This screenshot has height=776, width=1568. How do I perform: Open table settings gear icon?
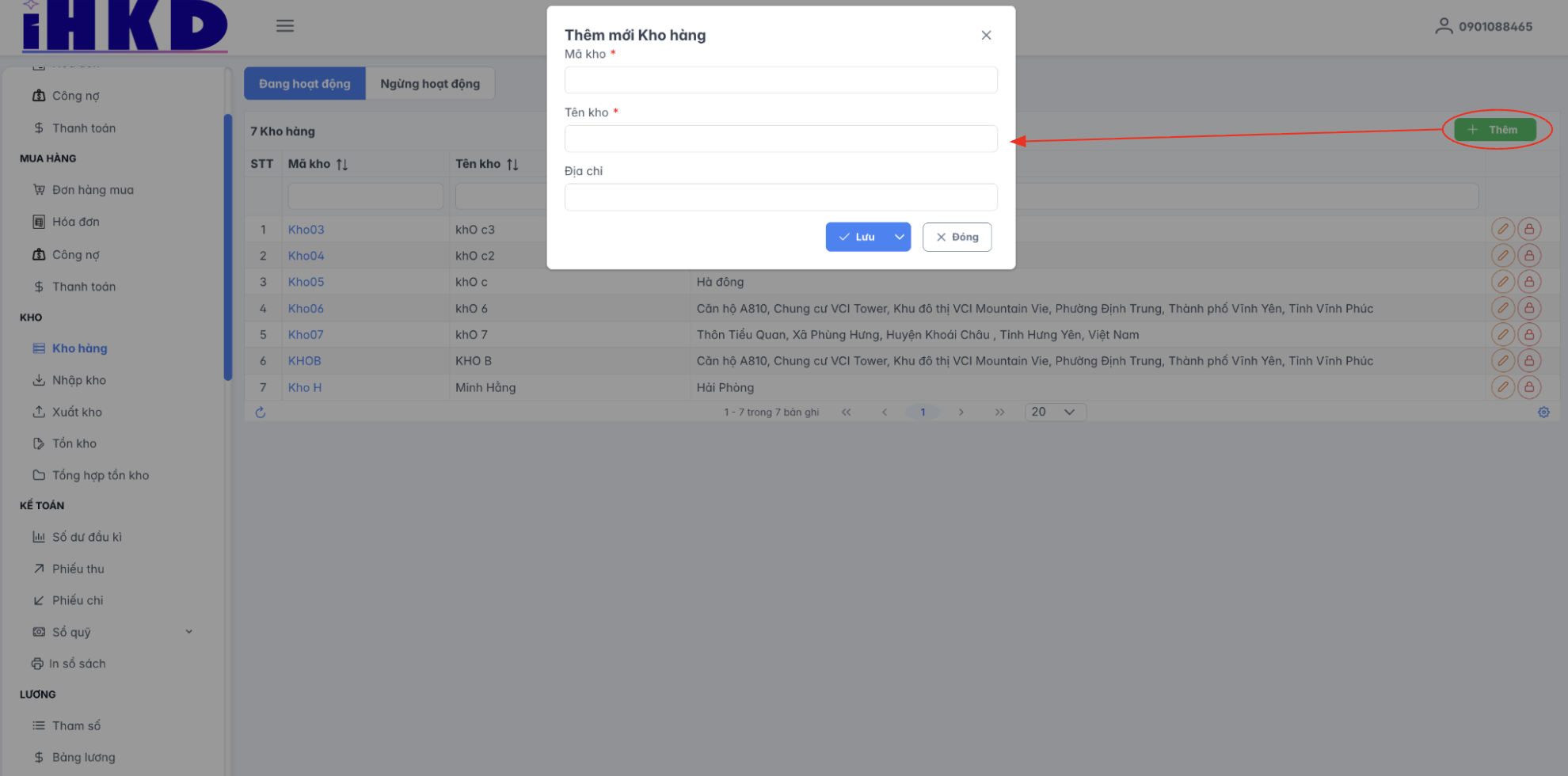(1543, 413)
